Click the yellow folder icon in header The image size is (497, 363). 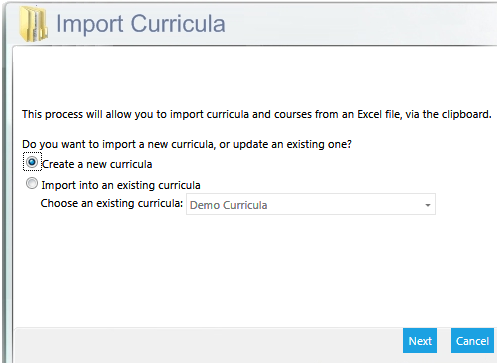coord(33,23)
